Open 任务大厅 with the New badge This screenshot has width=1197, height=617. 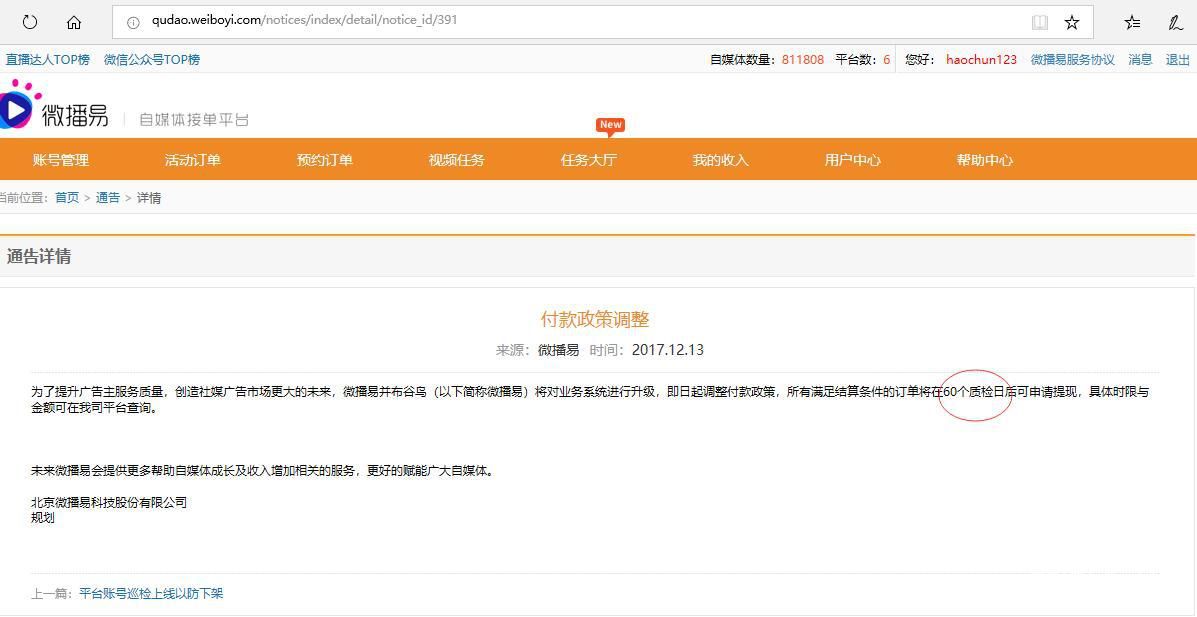[x=589, y=160]
